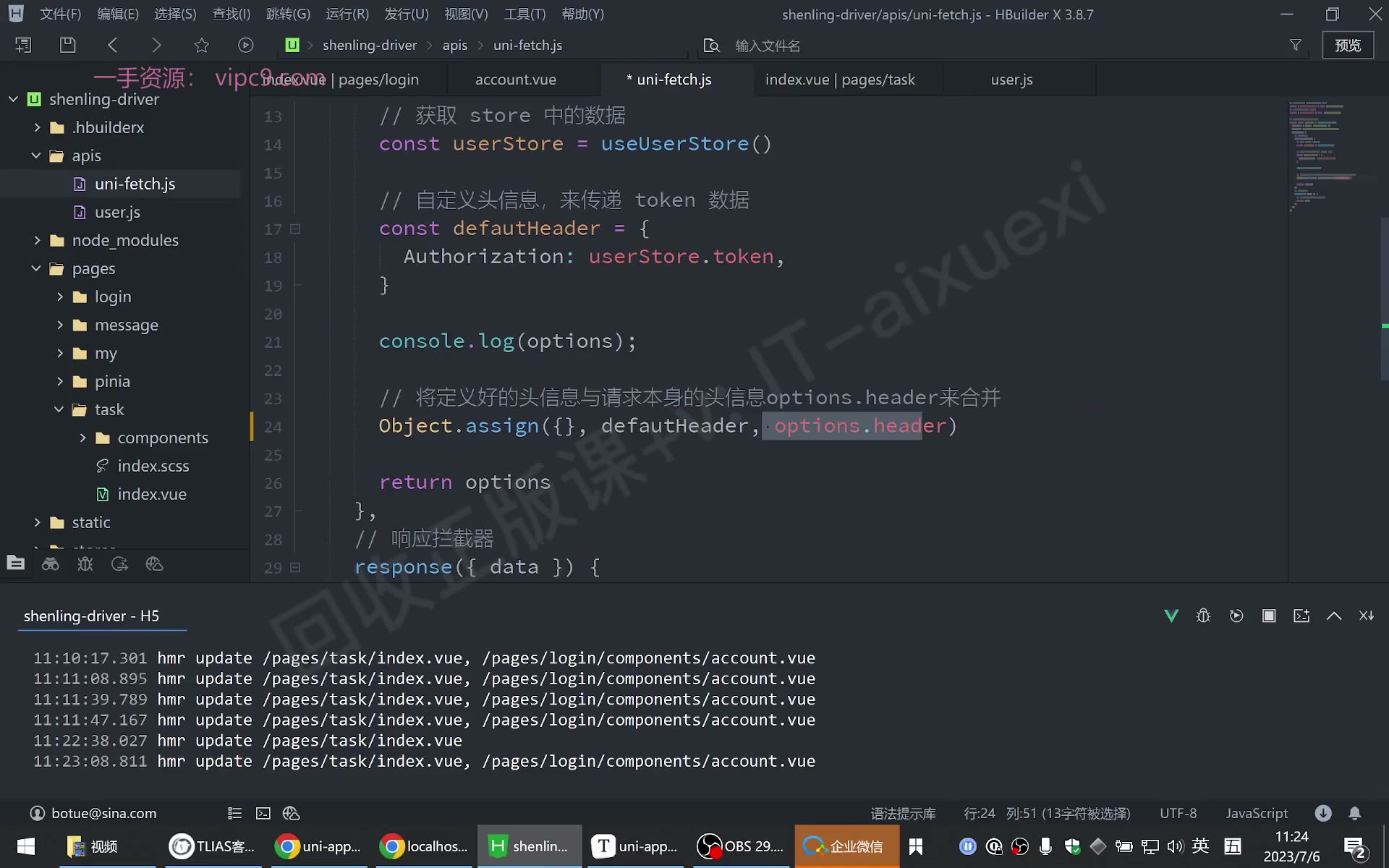Click the notification bell in status bar

[1354, 813]
